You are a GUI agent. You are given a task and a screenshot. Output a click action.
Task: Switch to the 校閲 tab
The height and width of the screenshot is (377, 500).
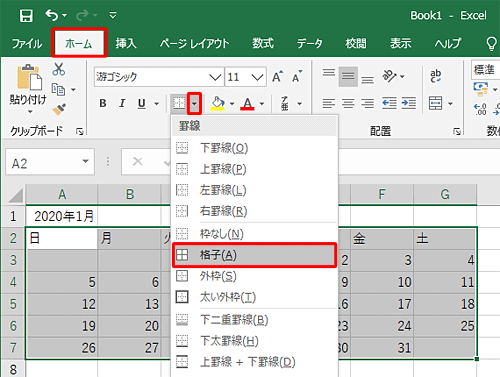pyautogui.click(x=356, y=44)
